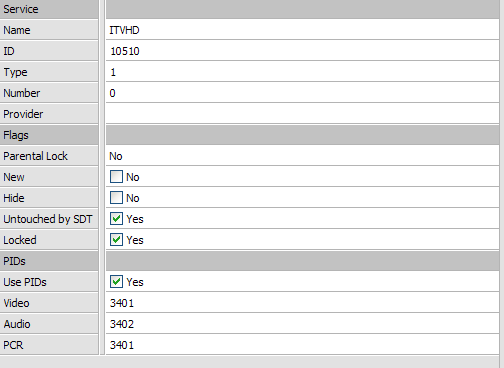Screen dimensions: 504x368
Task: Disable the Use PIDs checkbox
Action: pyautogui.click(x=116, y=282)
